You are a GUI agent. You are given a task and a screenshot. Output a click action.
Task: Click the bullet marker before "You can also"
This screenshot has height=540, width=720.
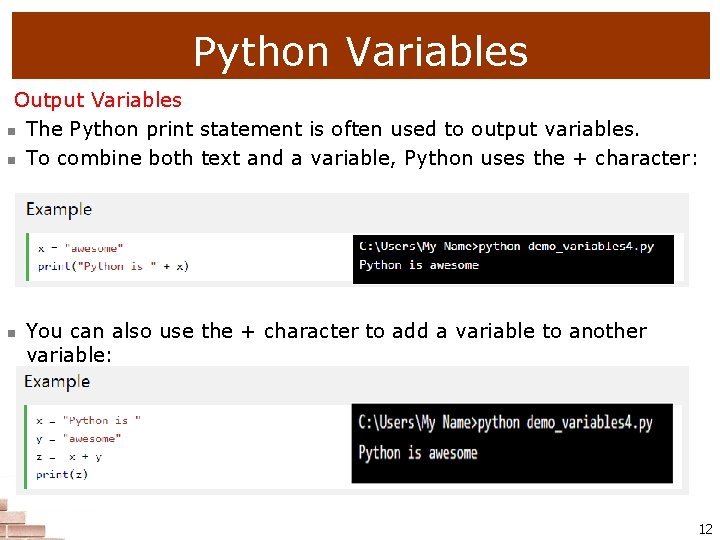click(9, 333)
